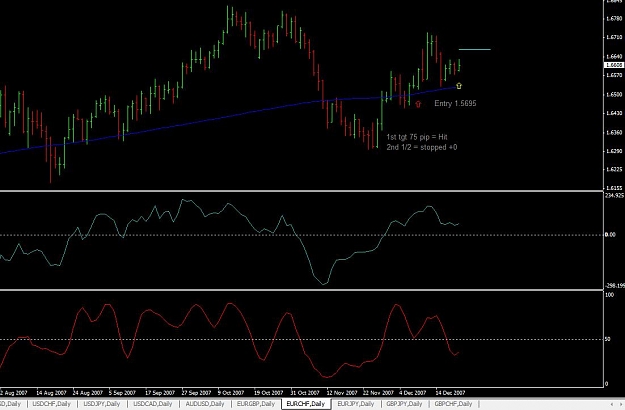The width and height of the screenshot is (625, 410).
Task: Click the red up-arrow marker near Entry
Action: pyautogui.click(x=418, y=104)
